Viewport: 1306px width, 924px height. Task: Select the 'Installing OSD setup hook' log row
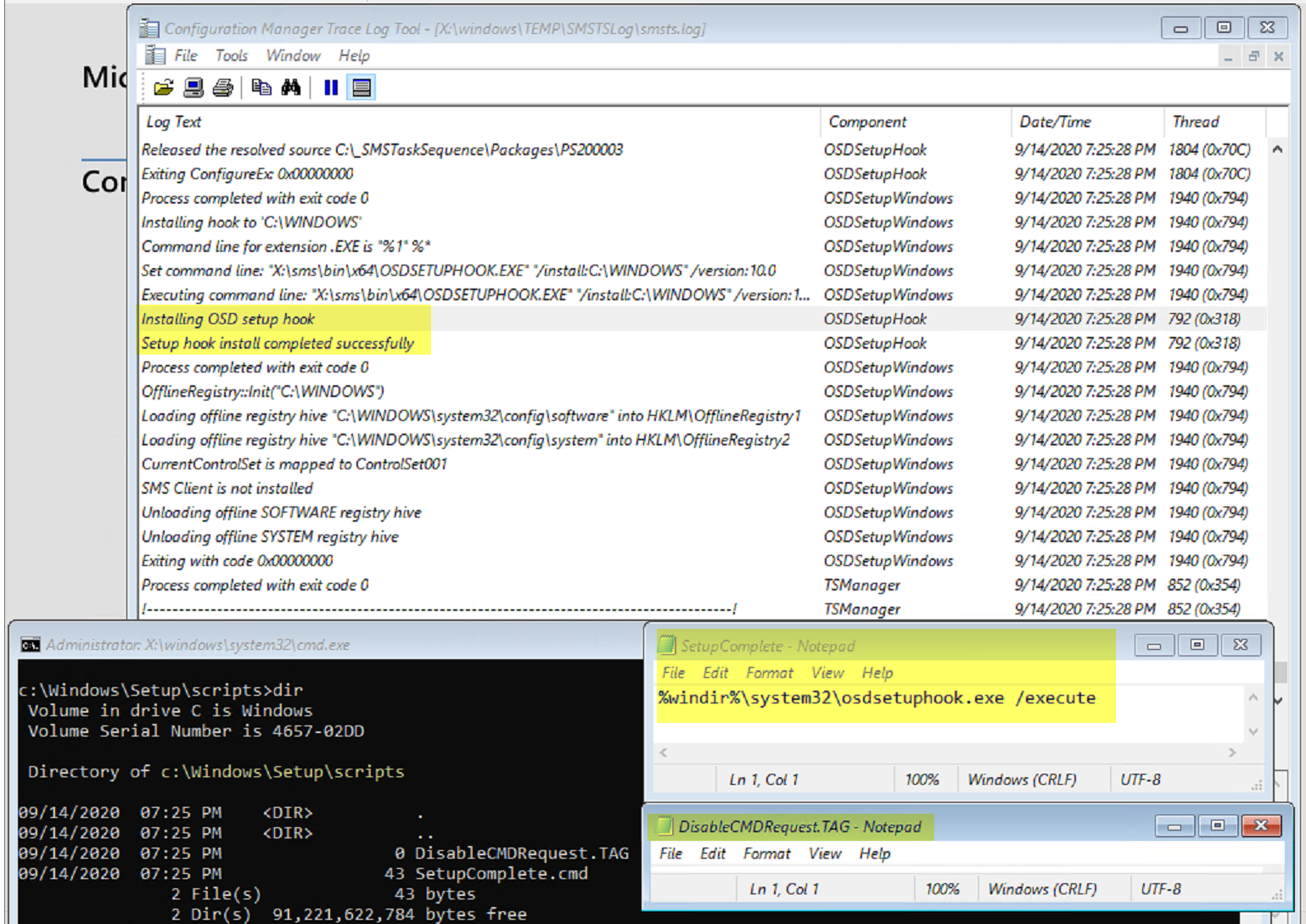[x=227, y=319]
